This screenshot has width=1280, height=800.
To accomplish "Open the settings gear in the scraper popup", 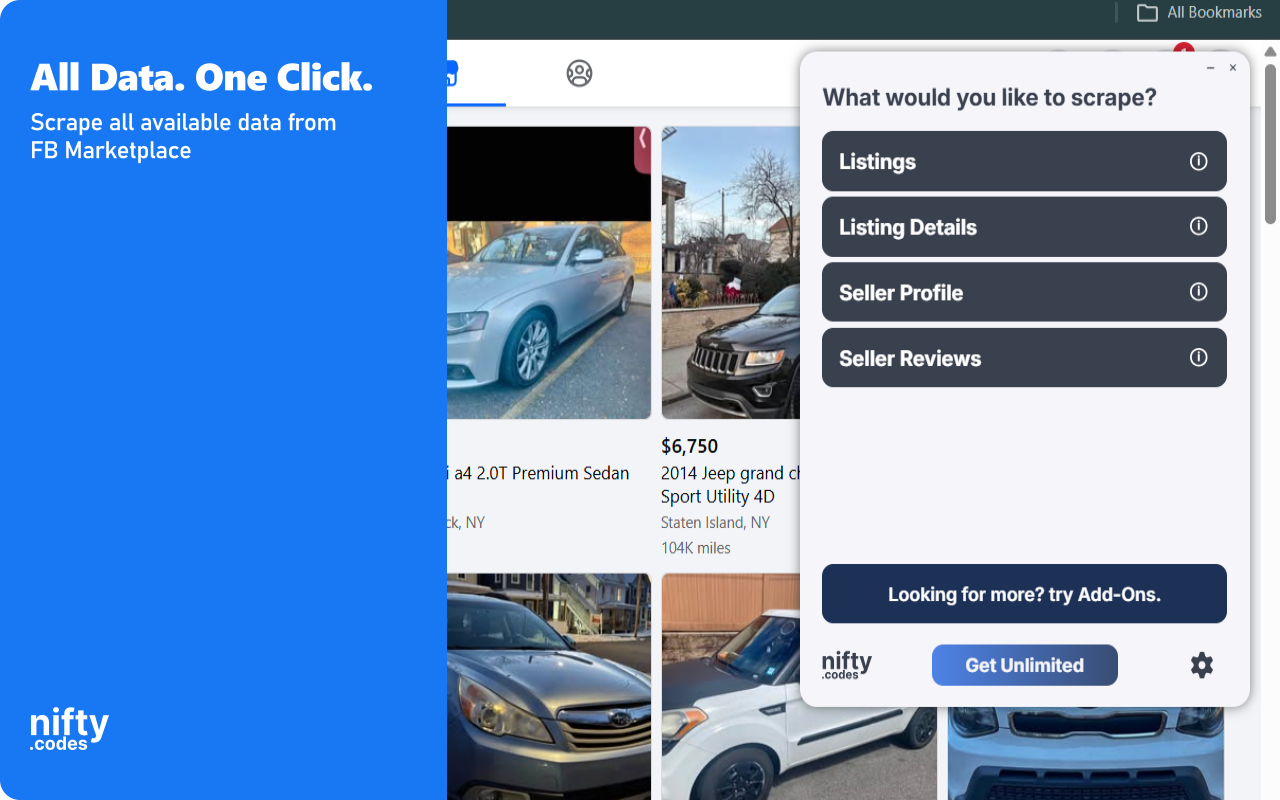I will 1202,665.
